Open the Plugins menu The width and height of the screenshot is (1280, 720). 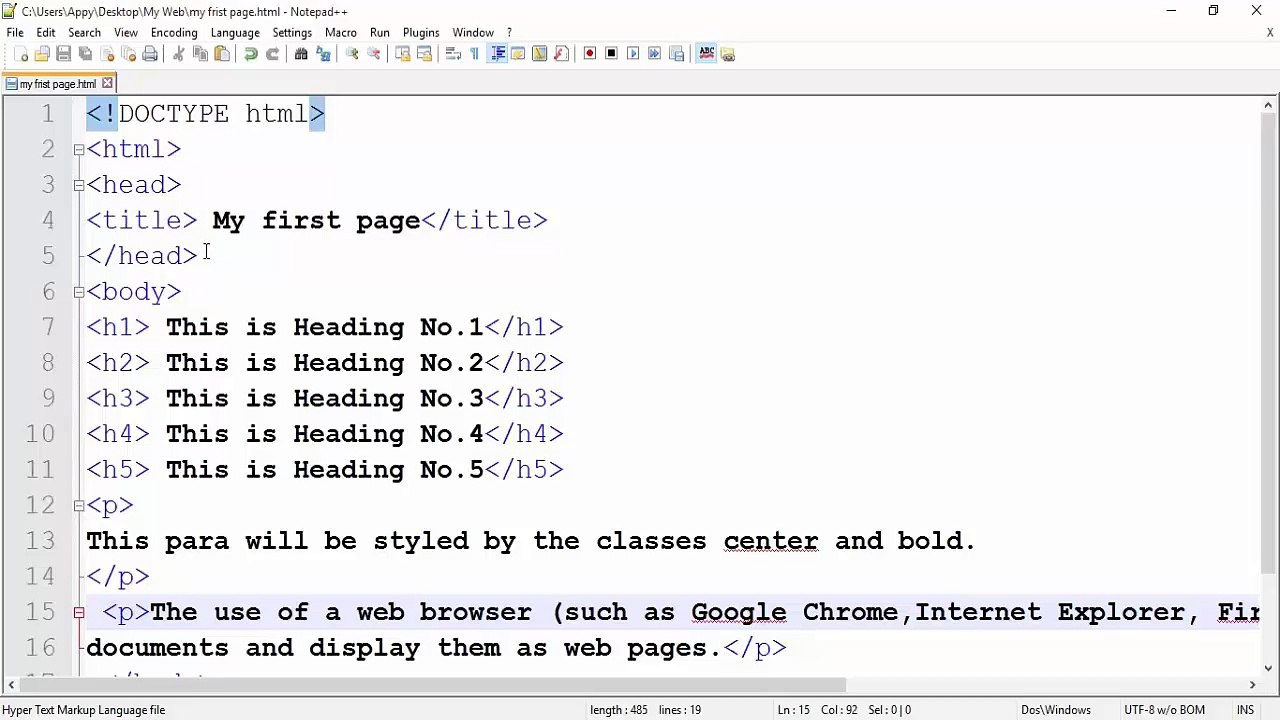click(x=421, y=33)
